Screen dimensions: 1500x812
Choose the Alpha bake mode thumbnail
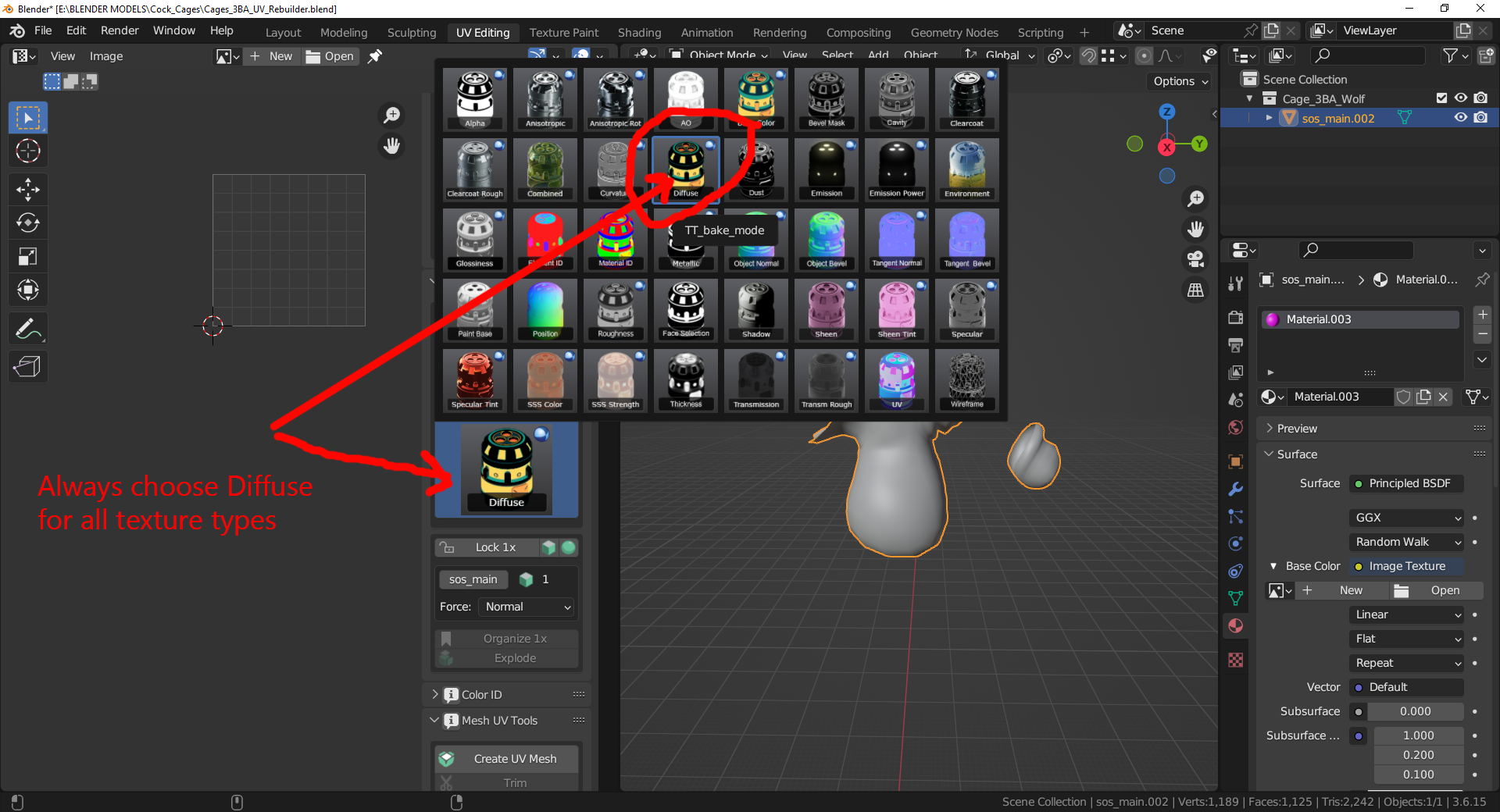(x=475, y=99)
